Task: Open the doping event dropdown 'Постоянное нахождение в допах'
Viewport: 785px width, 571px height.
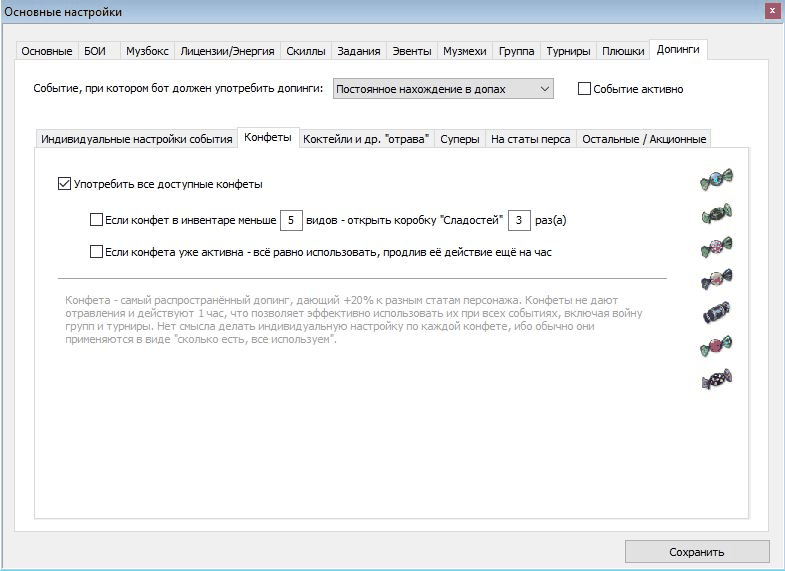Action: [443, 89]
